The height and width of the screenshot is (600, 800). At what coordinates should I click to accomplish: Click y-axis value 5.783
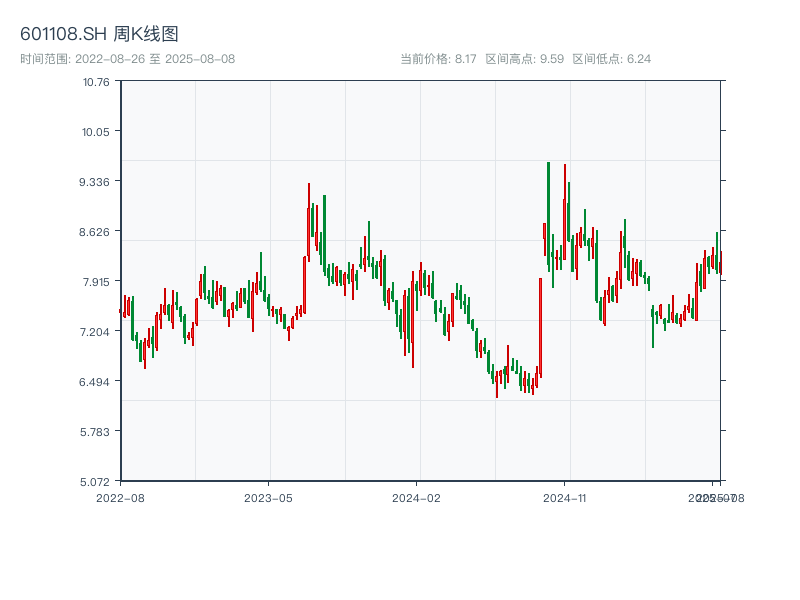coord(94,432)
